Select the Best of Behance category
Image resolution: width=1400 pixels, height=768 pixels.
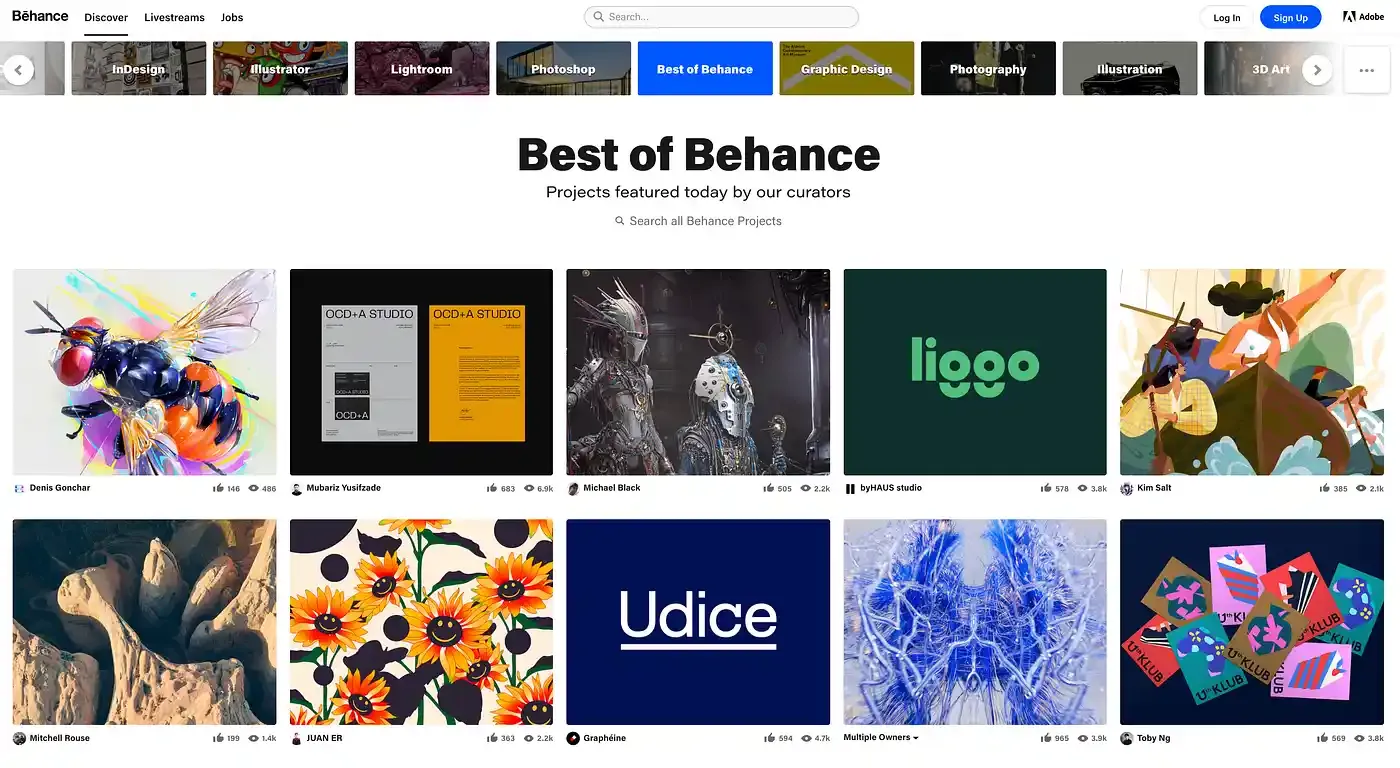point(705,68)
